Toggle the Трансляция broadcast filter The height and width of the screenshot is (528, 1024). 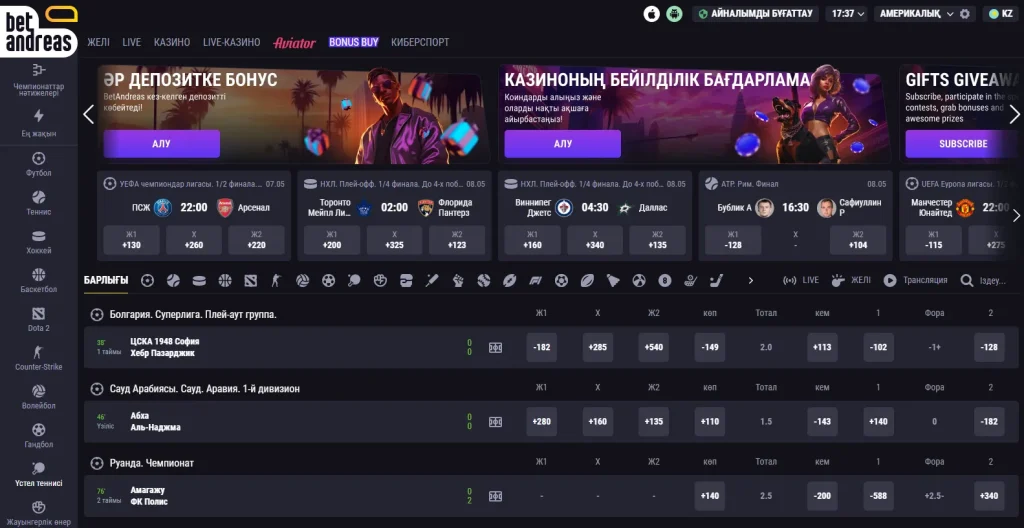[915, 280]
